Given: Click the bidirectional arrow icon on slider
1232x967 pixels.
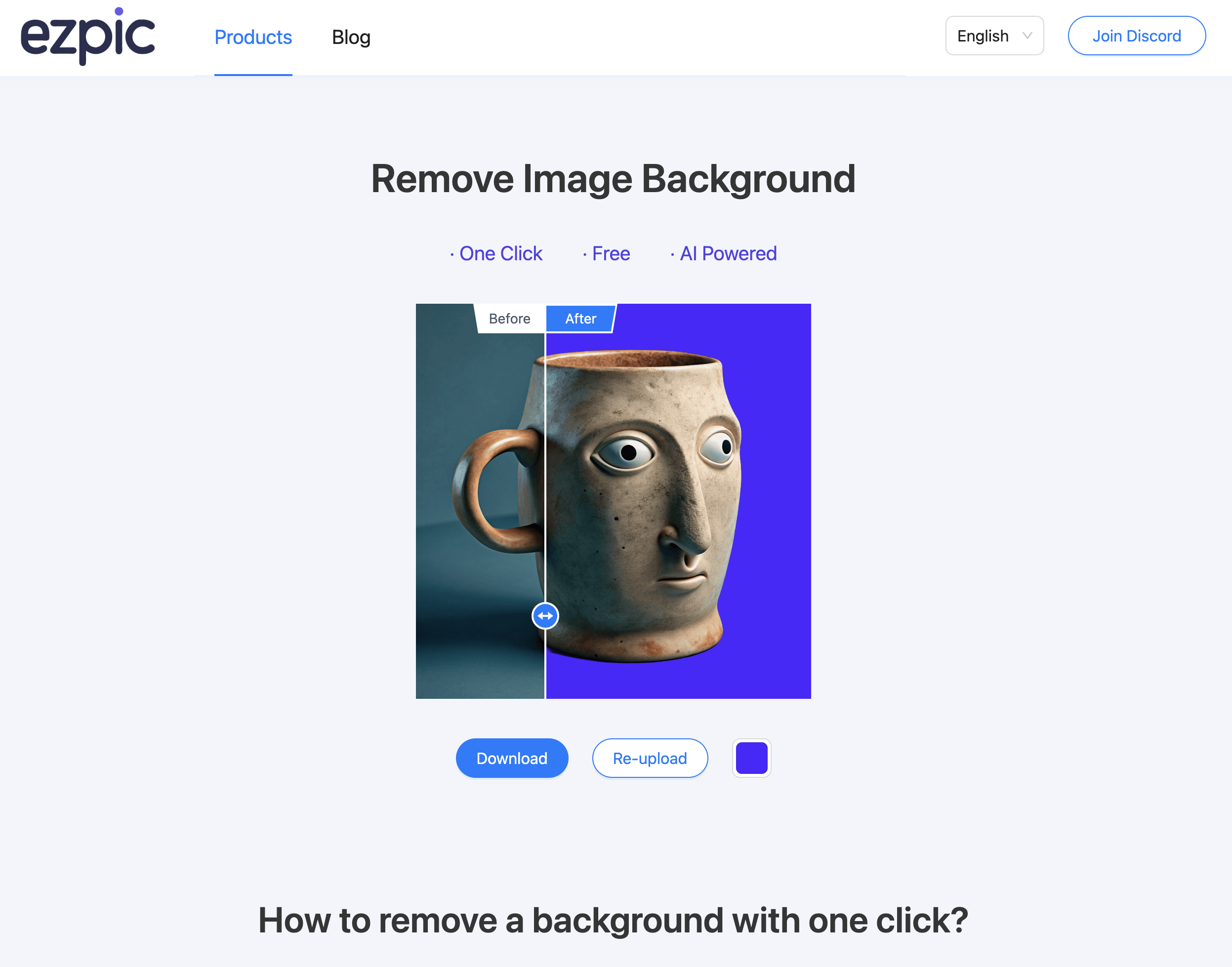Looking at the screenshot, I should pyautogui.click(x=546, y=614).
